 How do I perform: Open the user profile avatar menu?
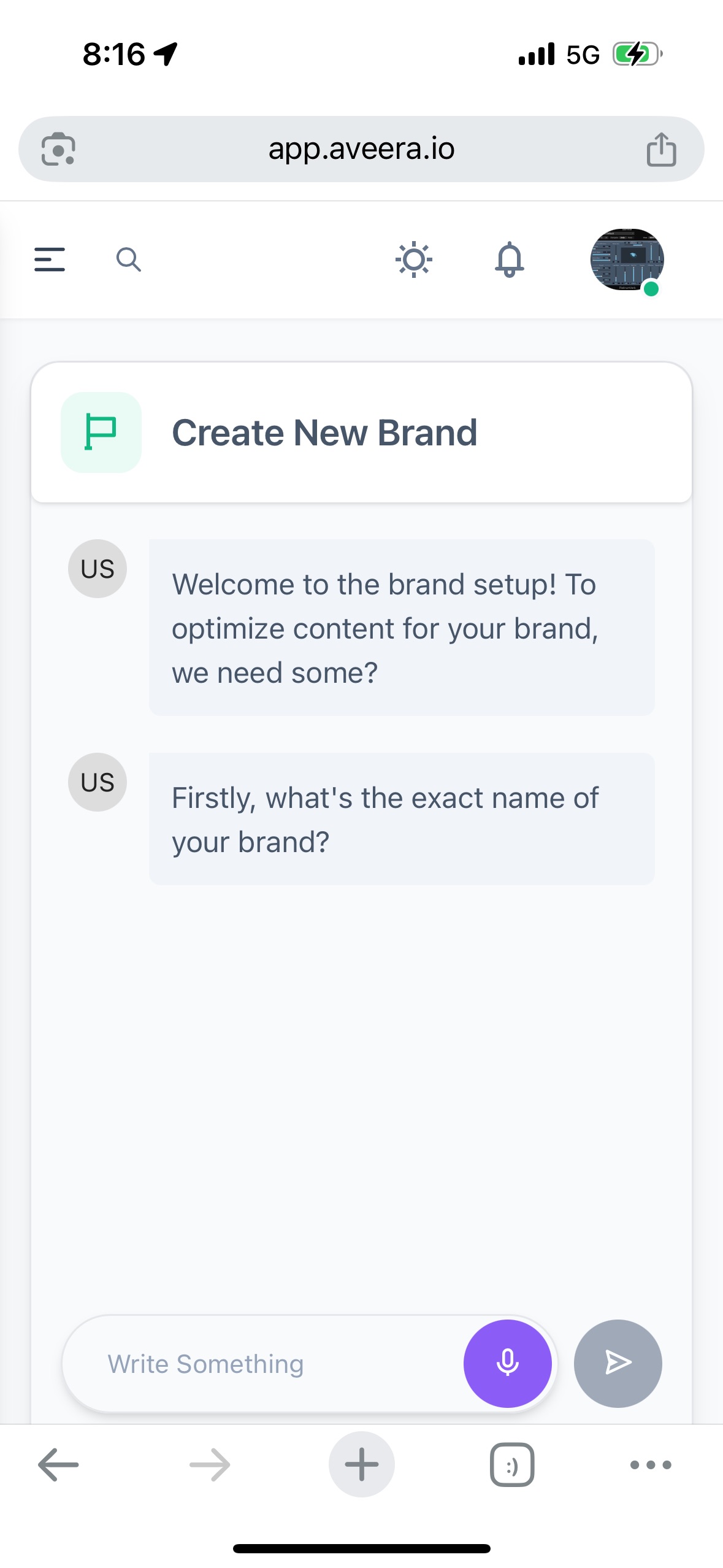point(627,259)
